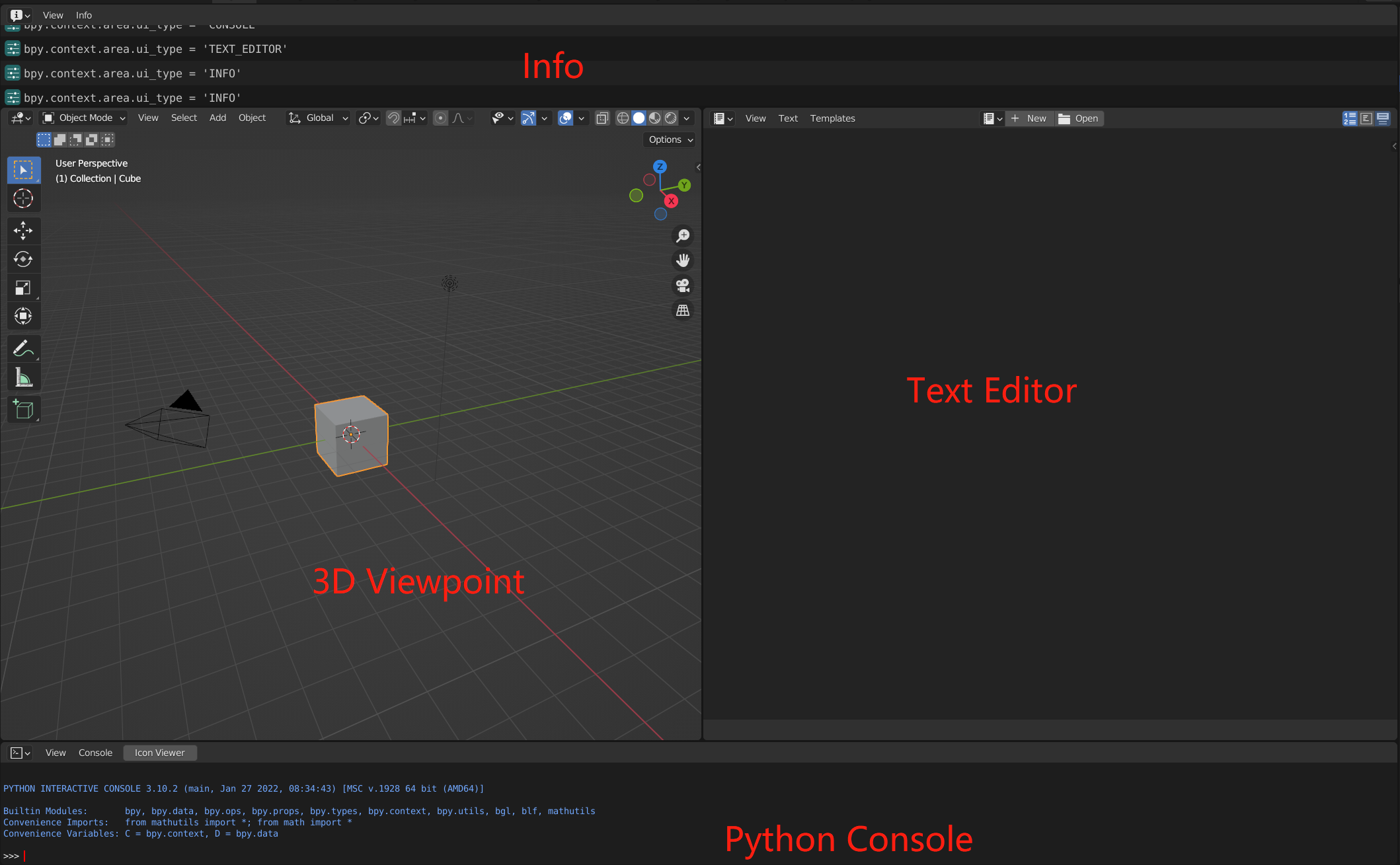The image size is (1400, 865).
Task: Toggle the camera view button
Action: pyautogui.click(x=683, y=285)
